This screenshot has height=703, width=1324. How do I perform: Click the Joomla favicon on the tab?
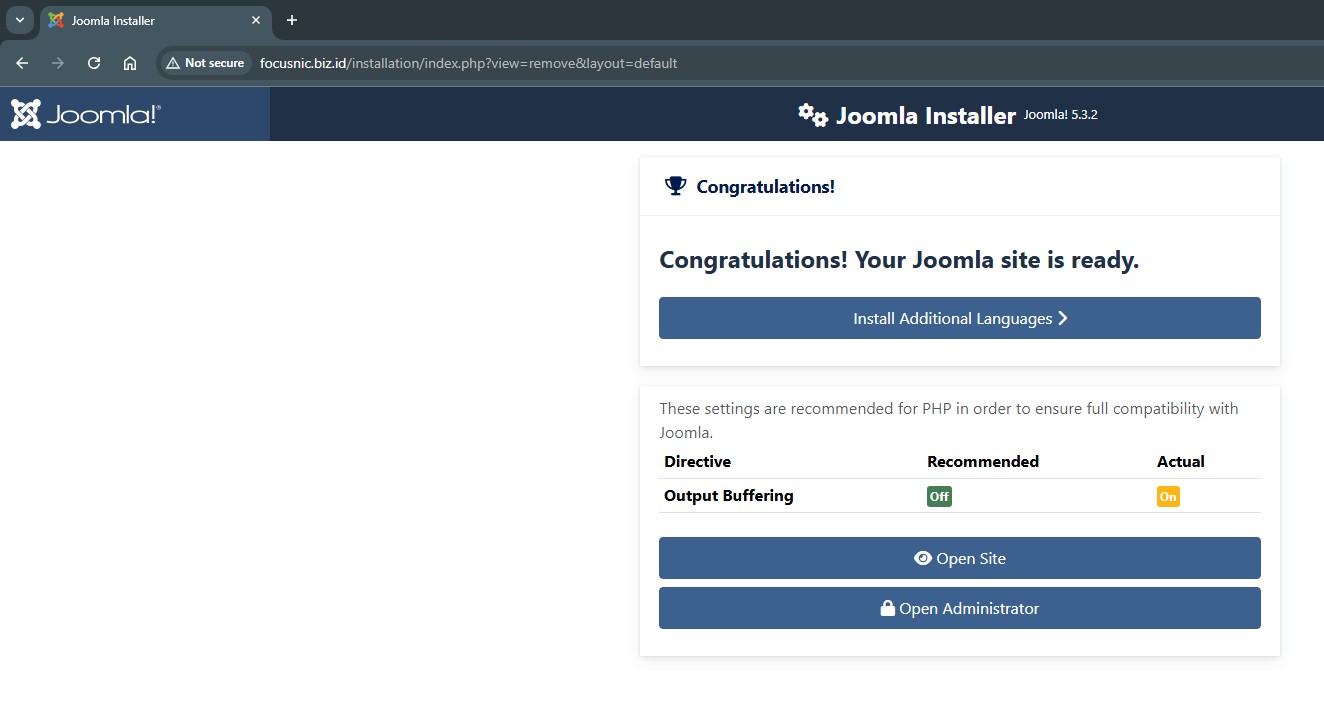point(56,20)
